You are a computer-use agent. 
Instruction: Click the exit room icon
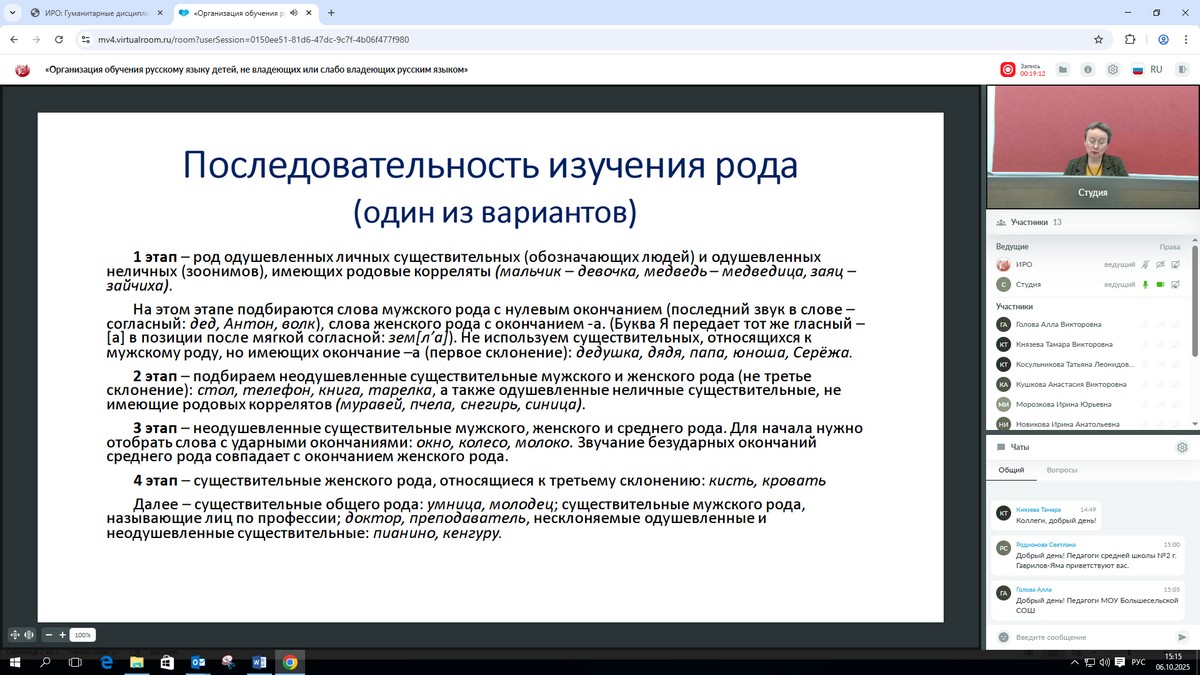(1183, 70)
